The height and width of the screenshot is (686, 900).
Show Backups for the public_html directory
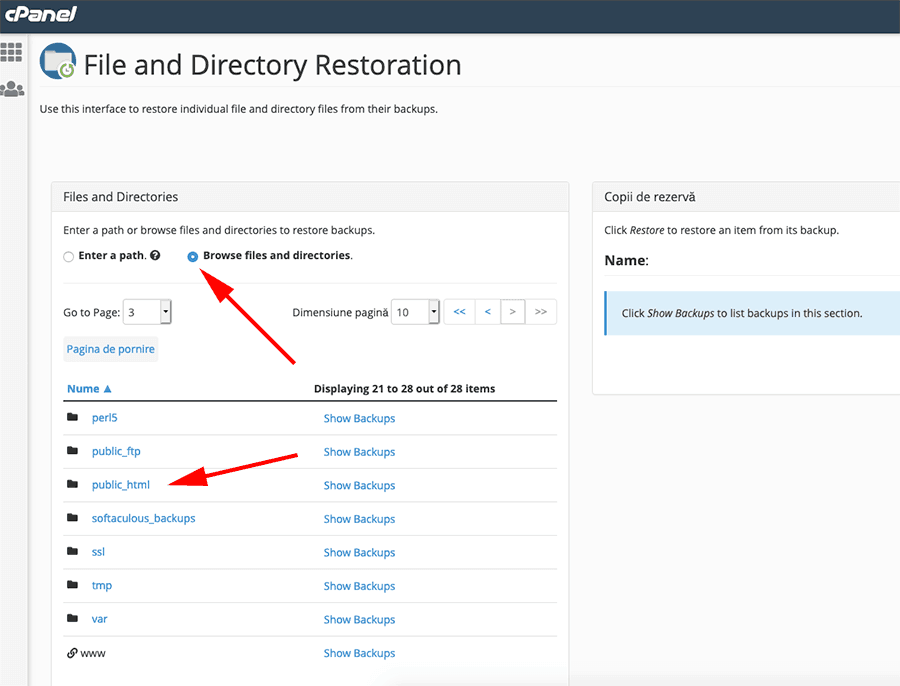[x=359, y=485]
